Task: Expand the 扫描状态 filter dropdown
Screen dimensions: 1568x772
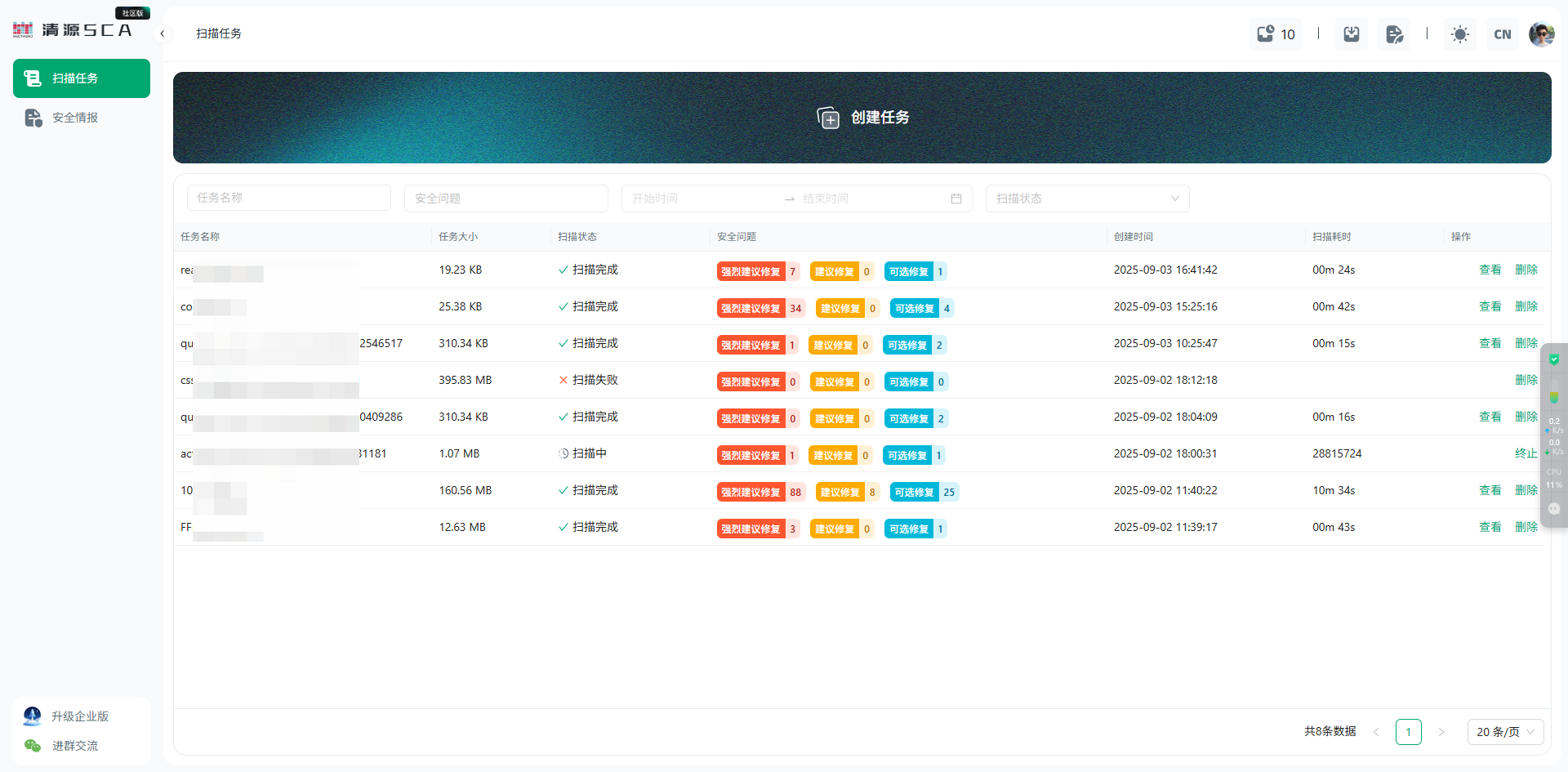Action: coord(1087,199)
